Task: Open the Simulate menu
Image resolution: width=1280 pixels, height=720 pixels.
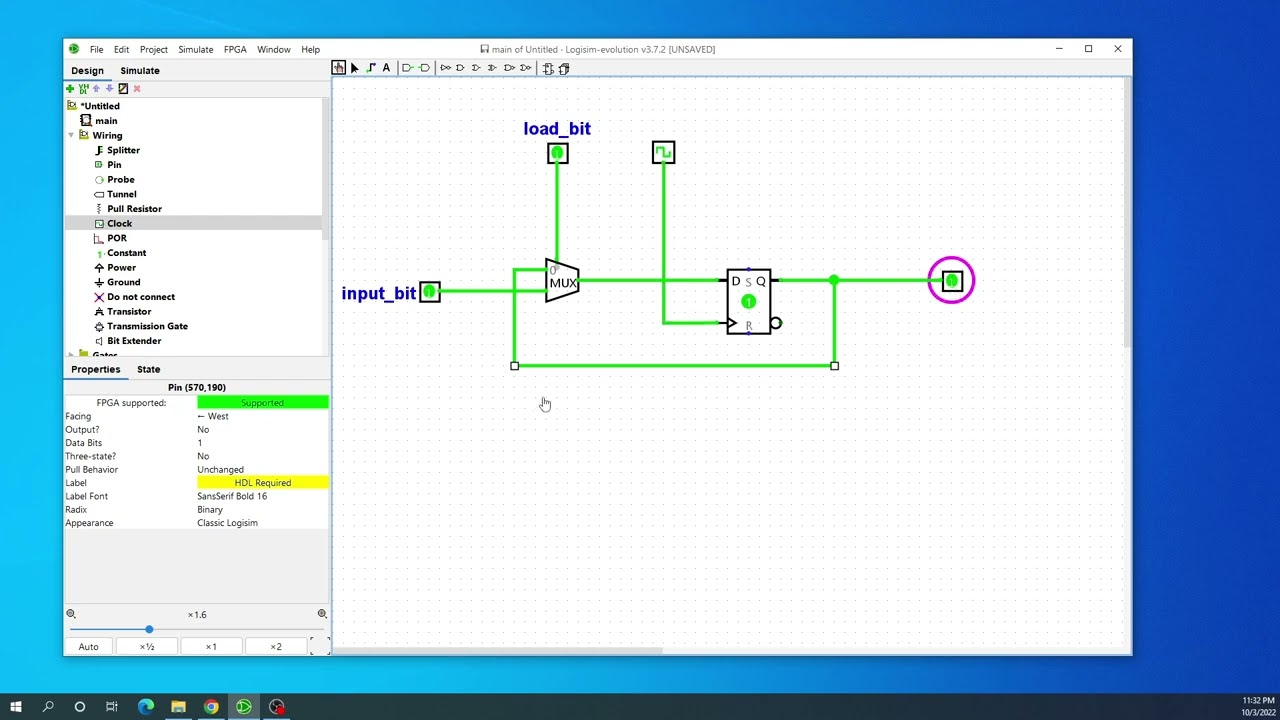Action: click(x=195, y=49)
